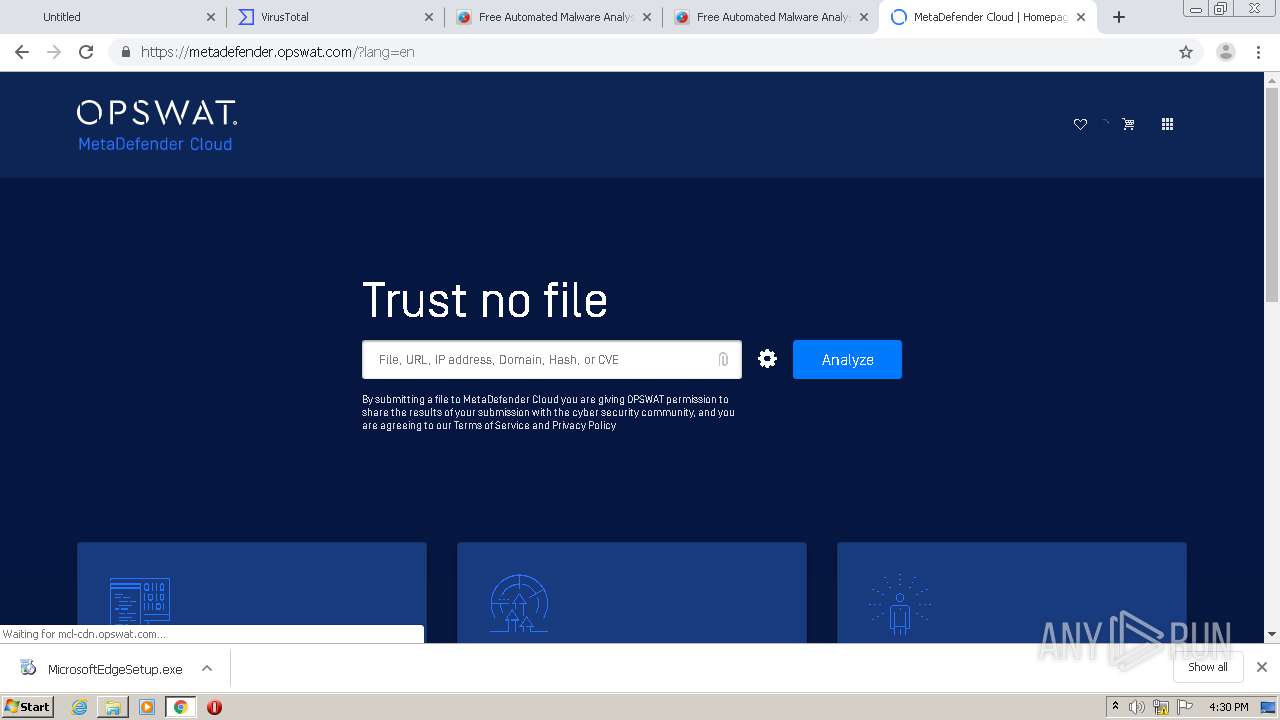Click the OPSWAT MetaDefender Cloud logo
The image size is (1280, 720).
157,125
